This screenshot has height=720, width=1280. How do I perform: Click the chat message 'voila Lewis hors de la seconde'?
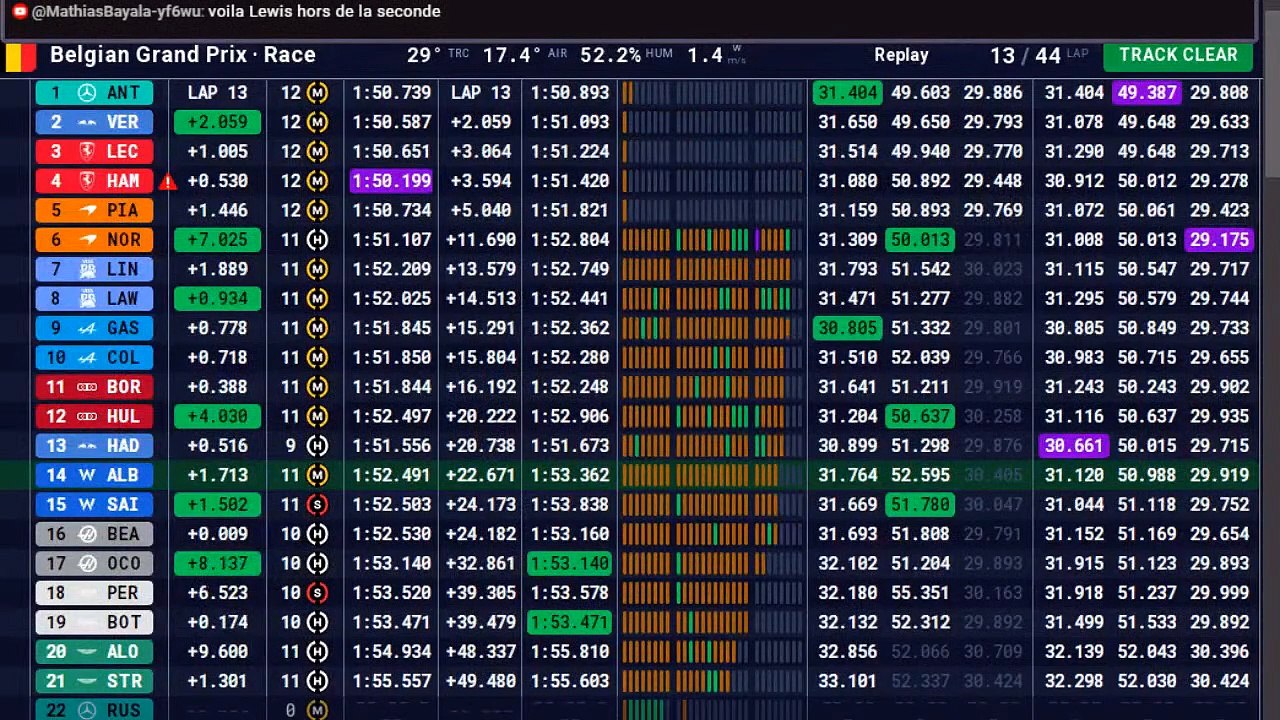[x=324, y=12]
